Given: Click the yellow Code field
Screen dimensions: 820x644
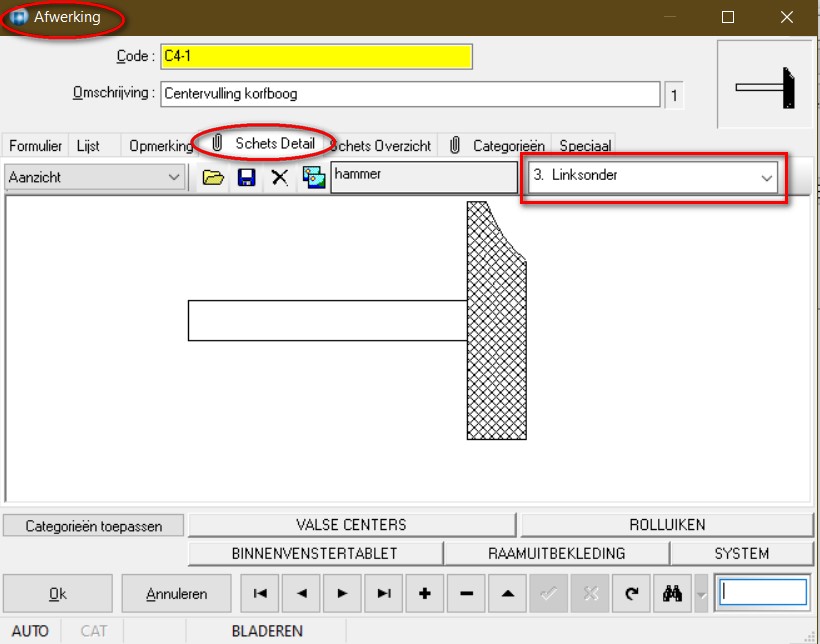Looking at the screenshot, I should pyautogui.click(x=316, y=57).
